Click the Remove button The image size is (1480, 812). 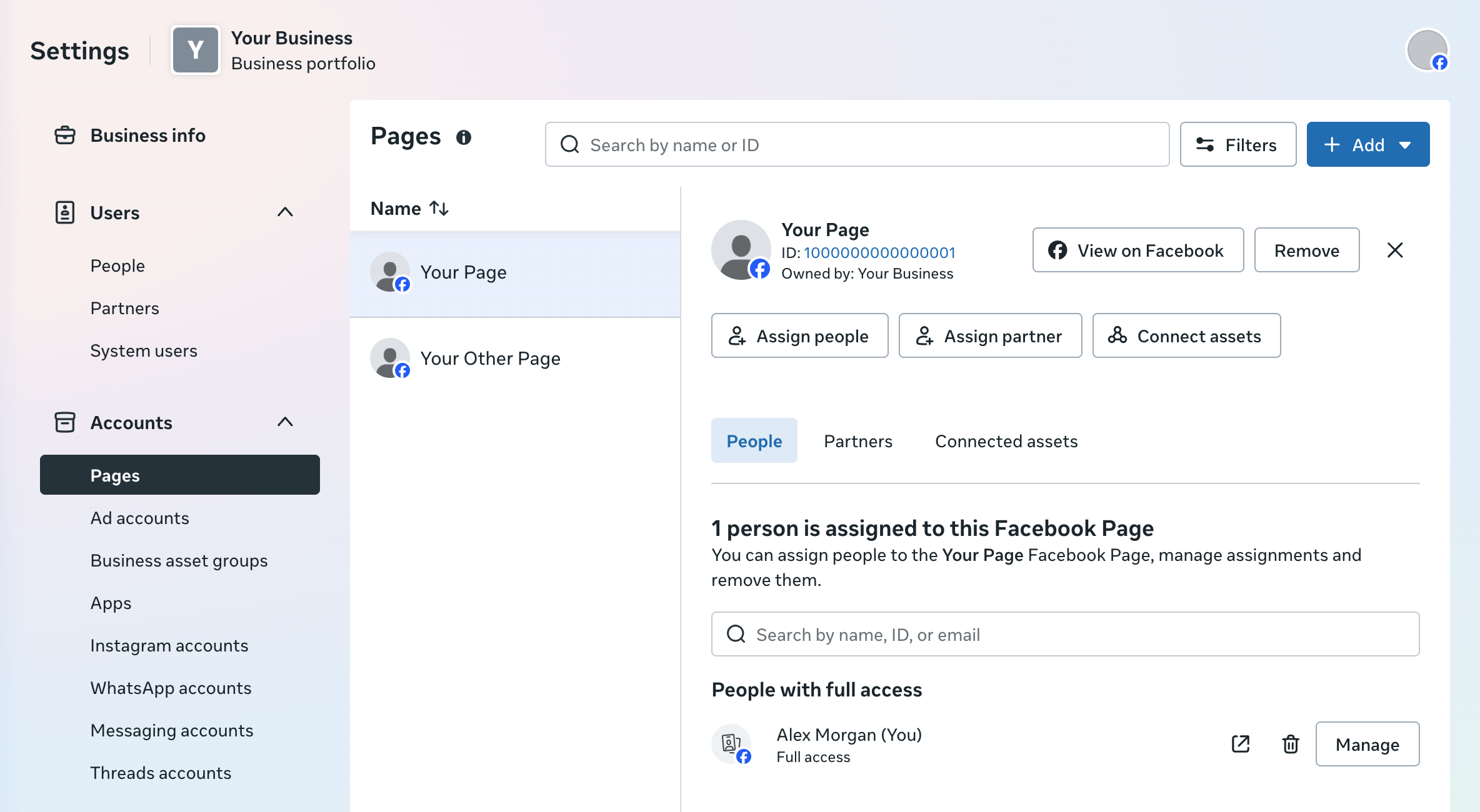pos(1307,250)
